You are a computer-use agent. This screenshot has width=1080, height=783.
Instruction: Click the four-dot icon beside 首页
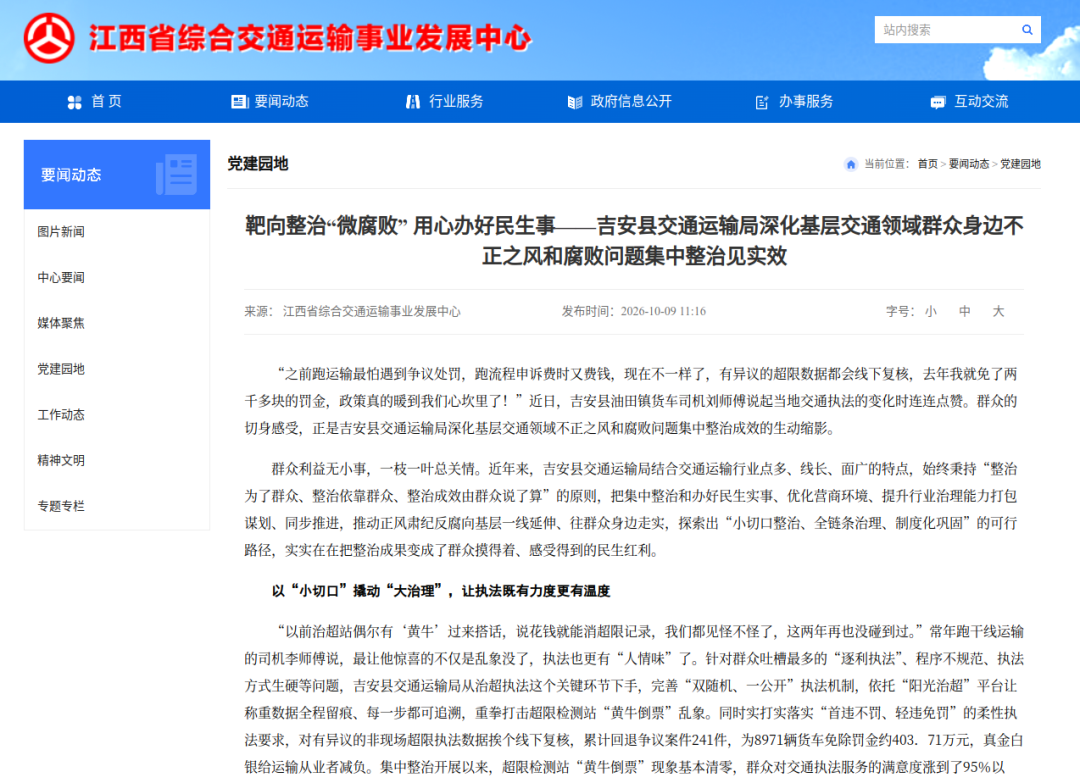tap(74, 103)
